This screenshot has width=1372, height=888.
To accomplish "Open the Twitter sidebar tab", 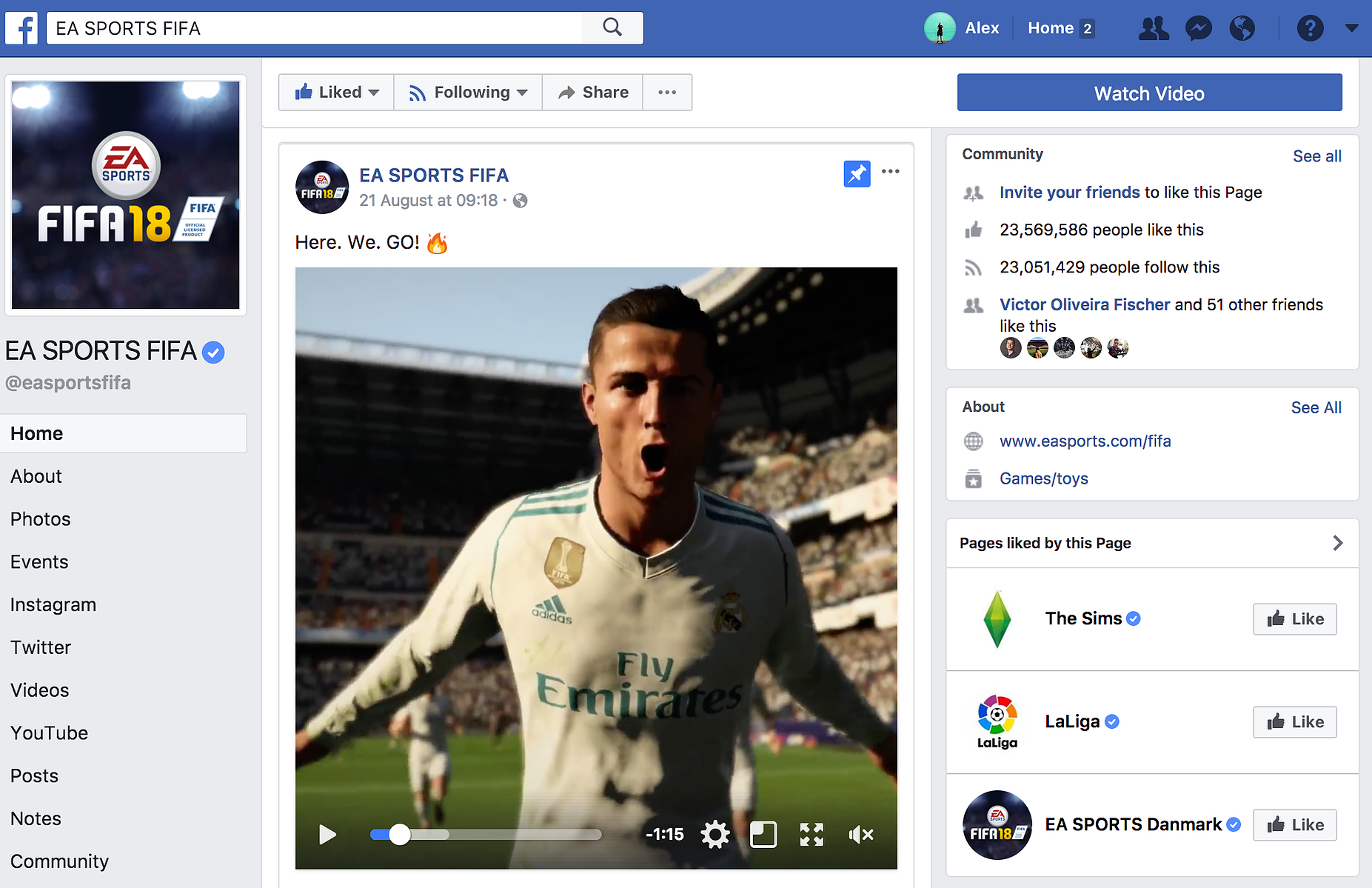I will coord(41,647).
